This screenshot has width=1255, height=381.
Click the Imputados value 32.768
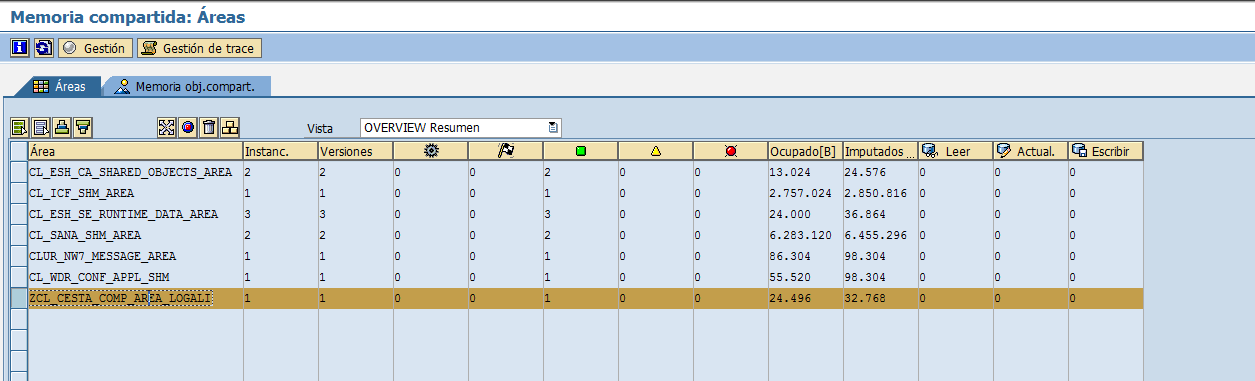880,298
